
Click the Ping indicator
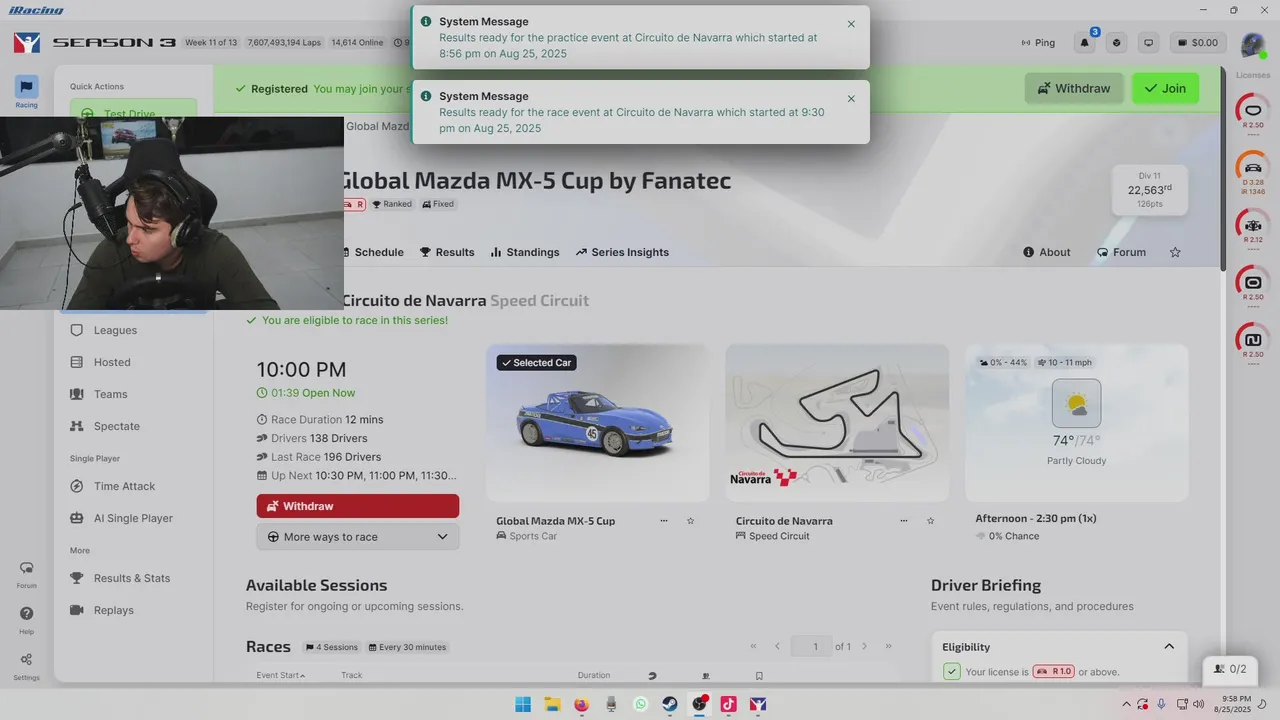pyautogui.click(x=1038, y=43)
